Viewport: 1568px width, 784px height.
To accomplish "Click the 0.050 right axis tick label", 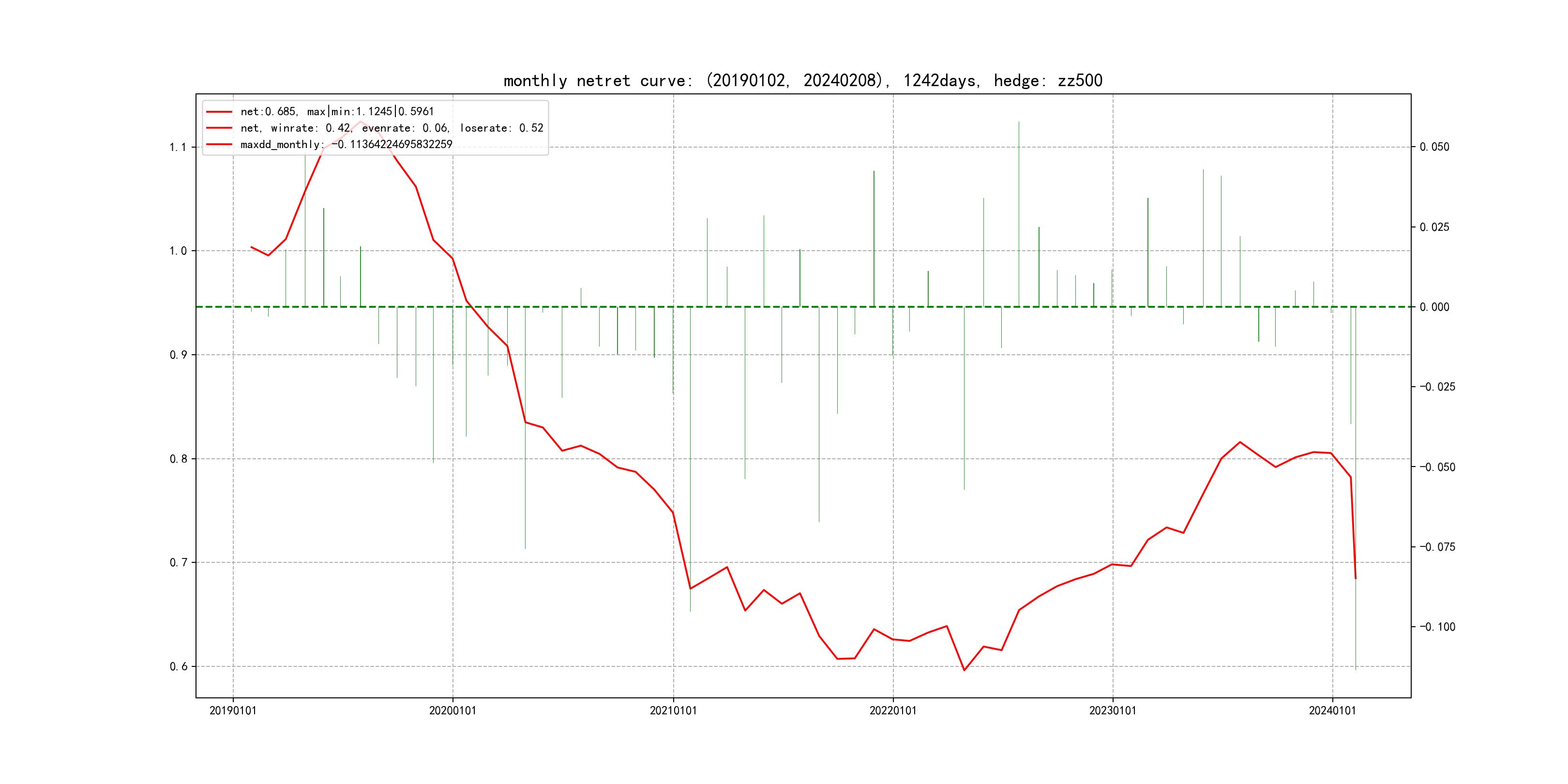I will tap(1434, 147).
